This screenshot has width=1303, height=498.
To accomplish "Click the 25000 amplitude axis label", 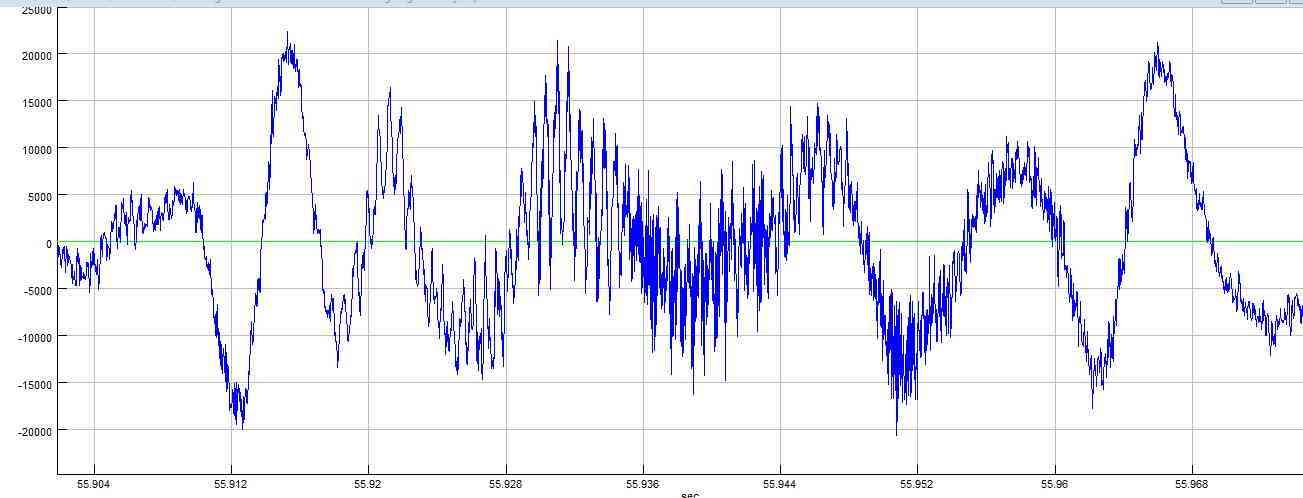I will [x=36, y=9].
